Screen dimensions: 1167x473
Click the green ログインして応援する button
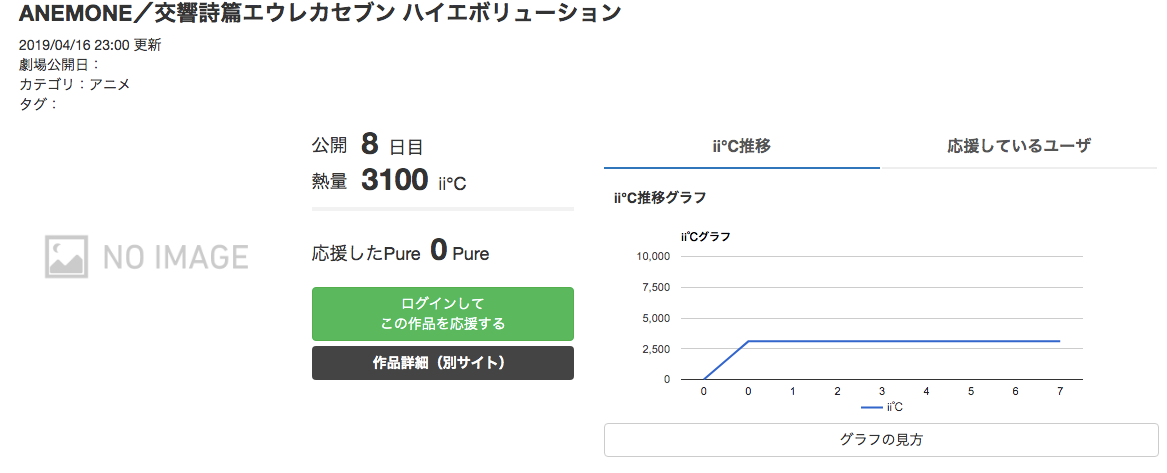click(443, 314)
